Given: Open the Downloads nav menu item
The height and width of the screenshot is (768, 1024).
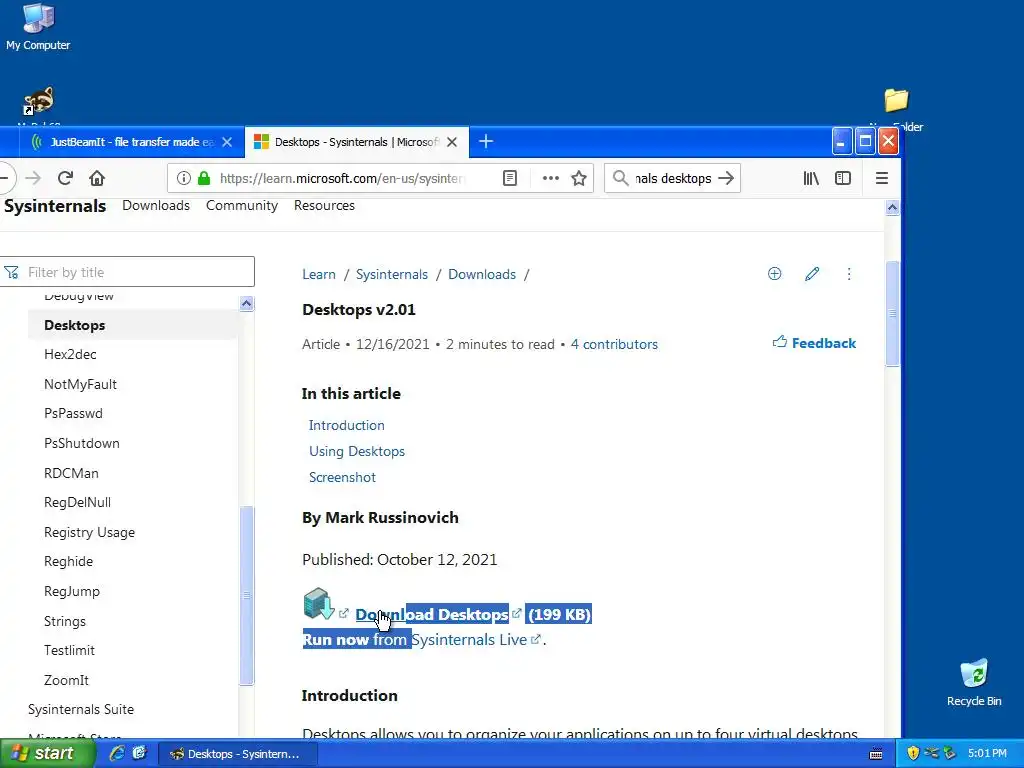Looking at the screenshot, I should pos(156,205).
